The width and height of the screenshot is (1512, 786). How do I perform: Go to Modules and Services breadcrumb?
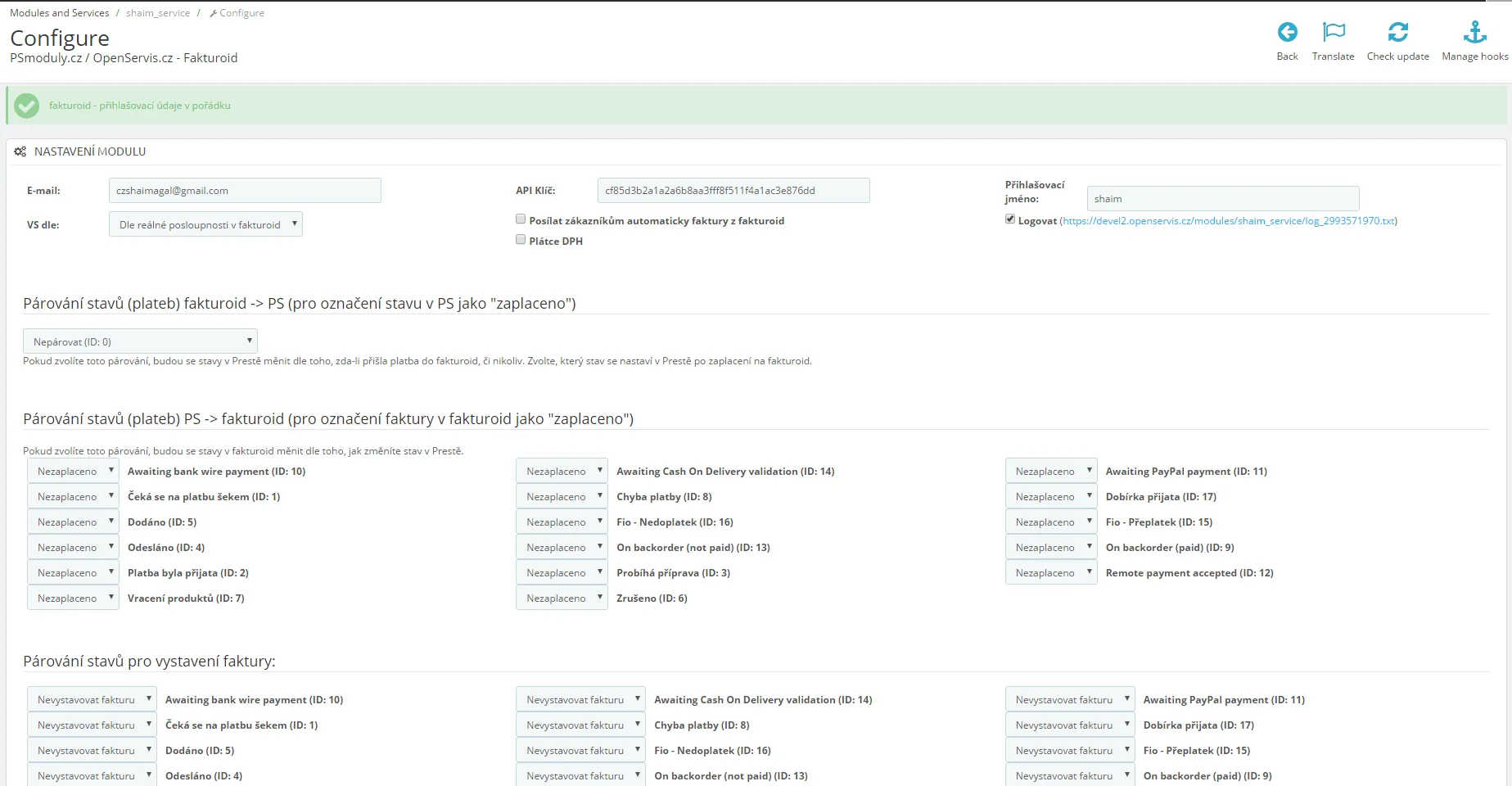[59, 13]
